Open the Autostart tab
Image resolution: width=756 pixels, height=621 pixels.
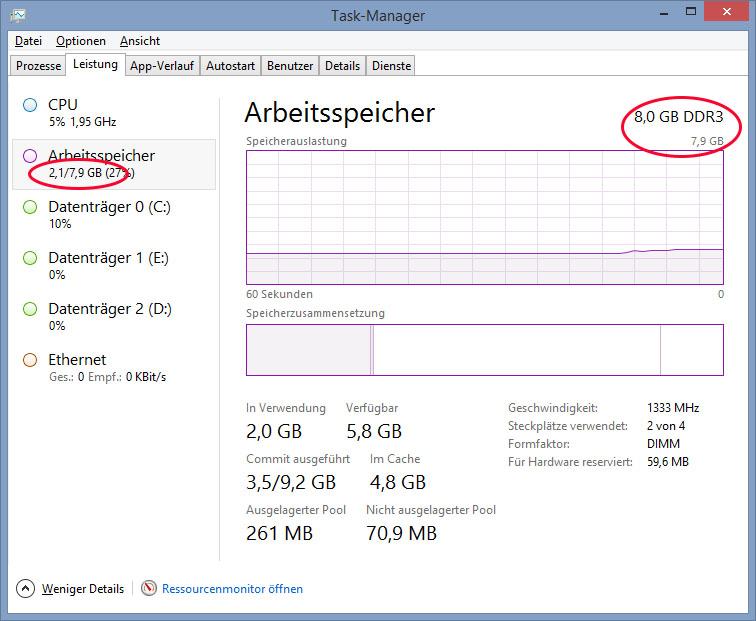[230, 66]
